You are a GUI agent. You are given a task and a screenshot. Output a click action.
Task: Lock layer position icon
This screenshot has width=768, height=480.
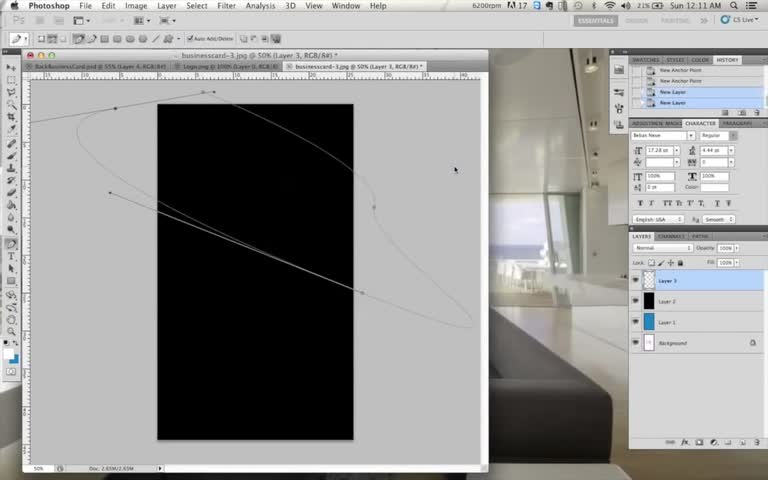[671, 263]
